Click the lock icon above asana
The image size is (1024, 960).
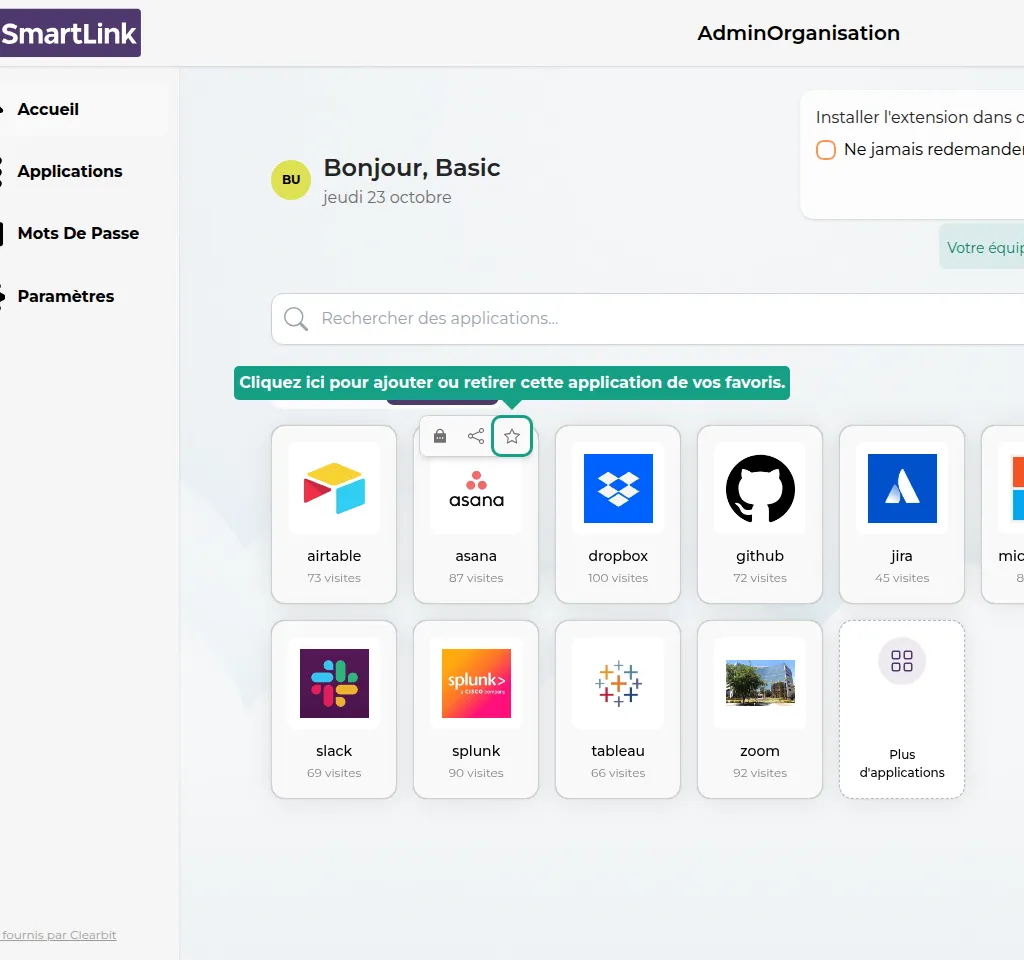tap(440, 436)
